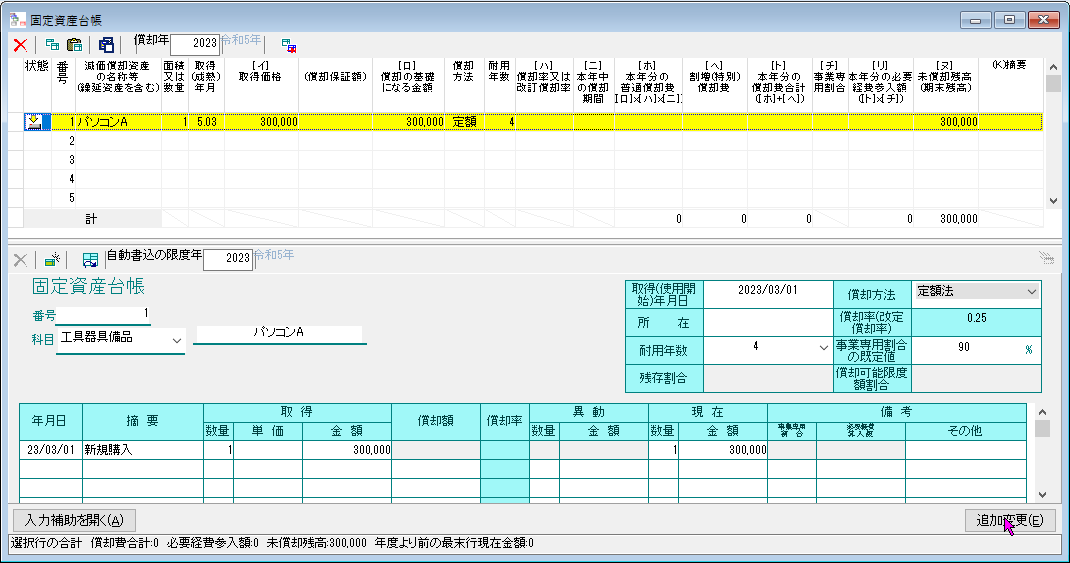Click the upper grid scroll up arrow

1053,67
